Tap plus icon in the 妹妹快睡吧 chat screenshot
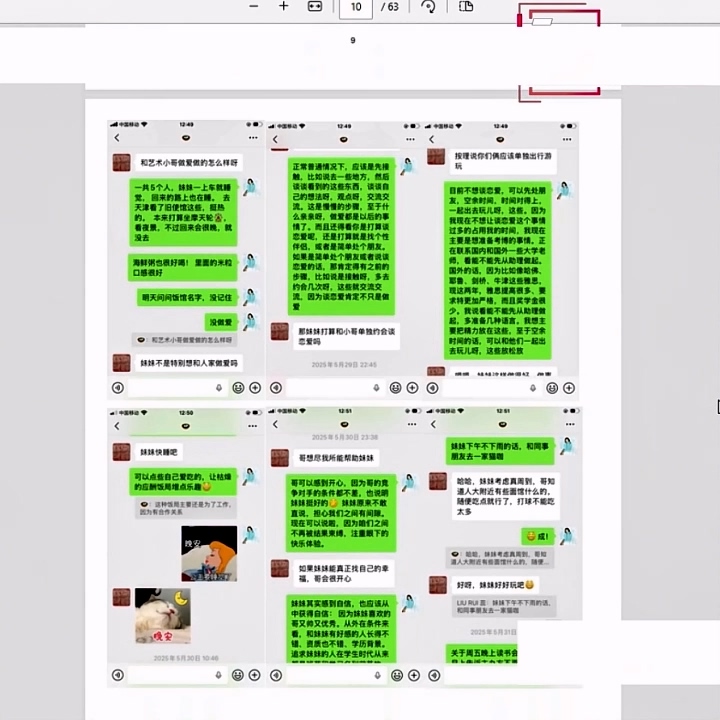The height and width of the screenshot is (720, 720). pyautogui.click(x=254, y=675)
